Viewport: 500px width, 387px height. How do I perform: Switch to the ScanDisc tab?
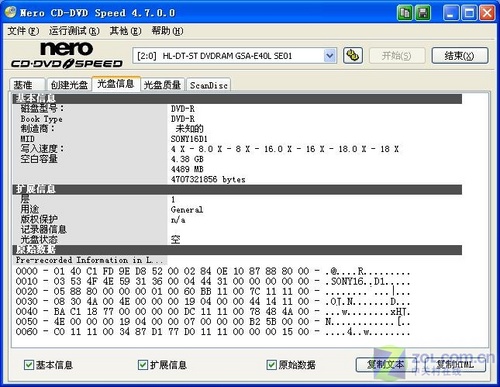[x=209, y=85]
